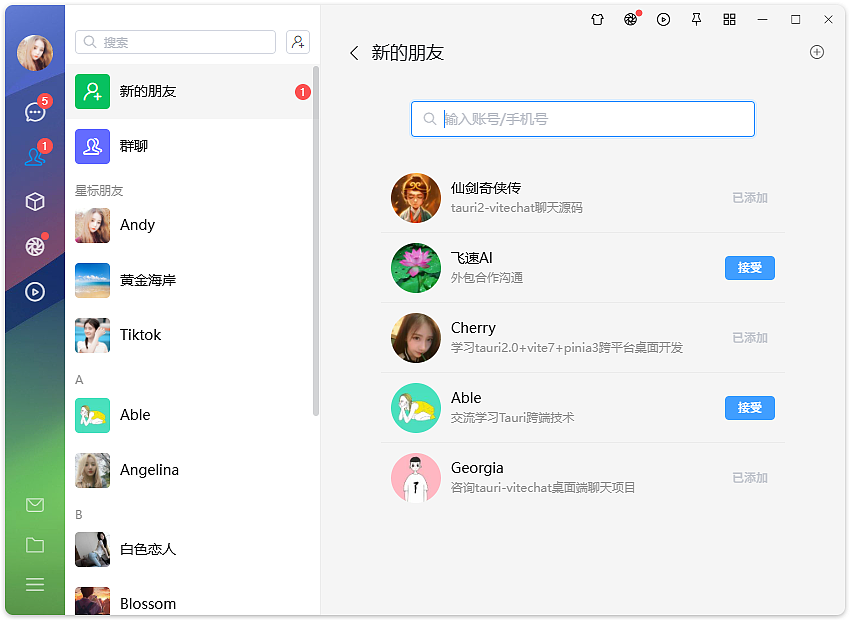Image resolution: width=850 pixels, height=620 pixels.
Task: Click the account/phone number search field
Action: click(x=583, y=118)
